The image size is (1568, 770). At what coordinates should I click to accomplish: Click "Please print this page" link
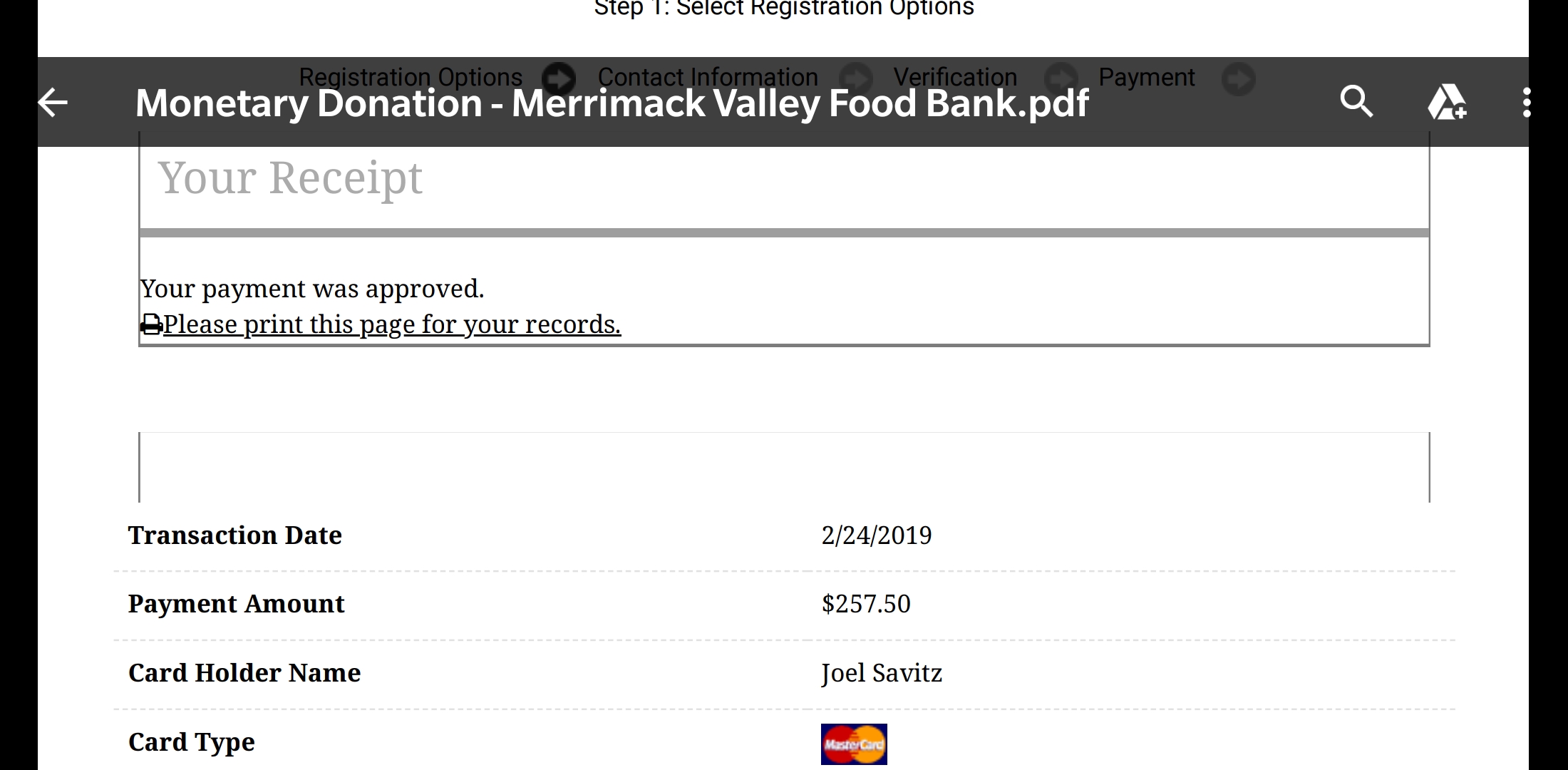(x=392, y=324)
